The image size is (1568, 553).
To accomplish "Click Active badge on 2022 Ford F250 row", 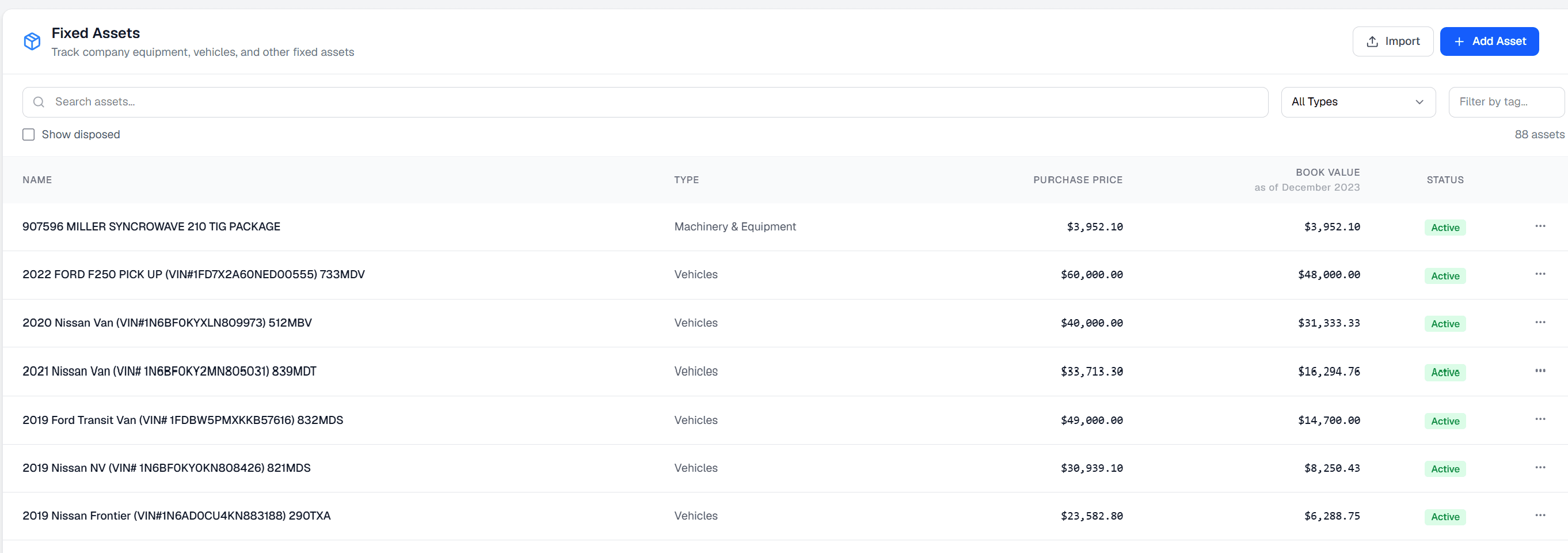I will tap(1445, 276).
